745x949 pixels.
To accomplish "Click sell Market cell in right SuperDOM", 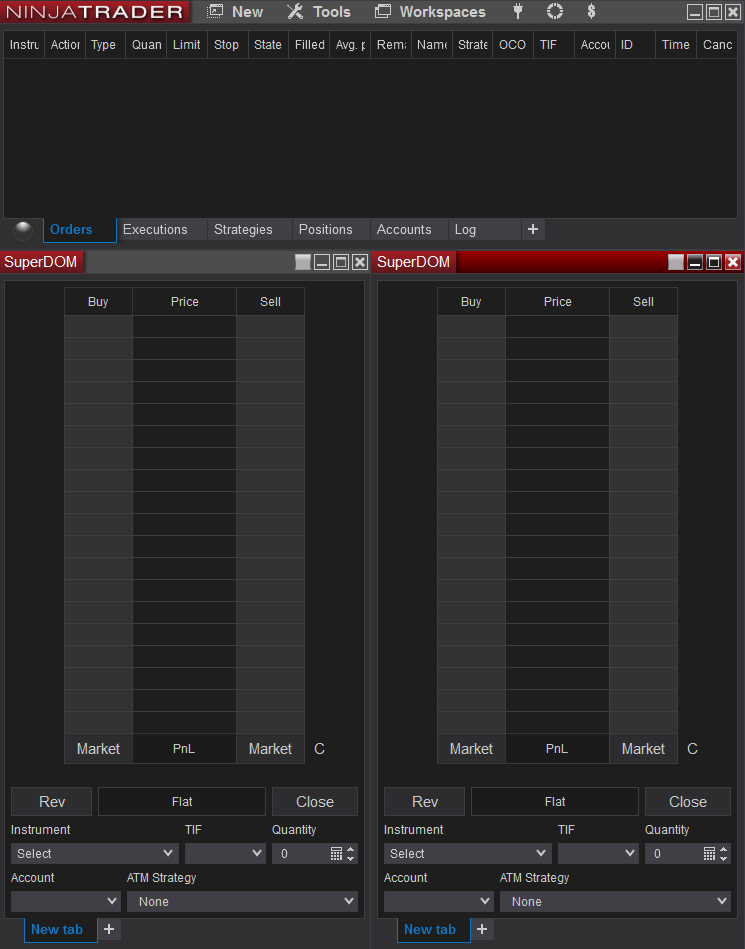I will tap(643, 749).
